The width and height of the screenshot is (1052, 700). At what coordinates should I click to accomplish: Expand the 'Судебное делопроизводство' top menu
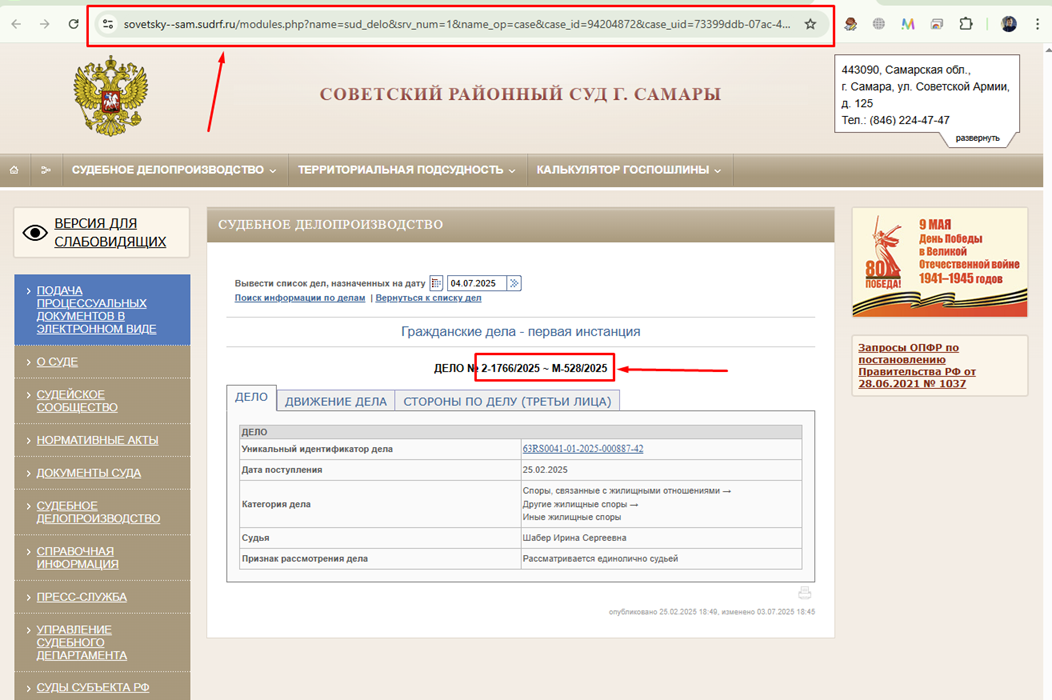(174, 170)
